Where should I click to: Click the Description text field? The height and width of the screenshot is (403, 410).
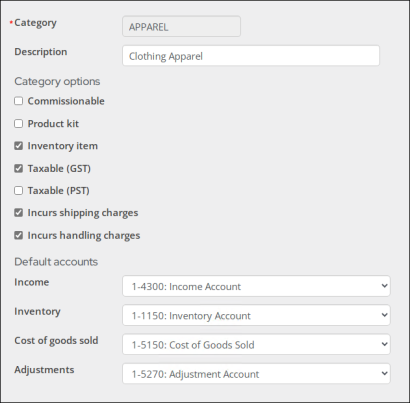pos(251,56)
